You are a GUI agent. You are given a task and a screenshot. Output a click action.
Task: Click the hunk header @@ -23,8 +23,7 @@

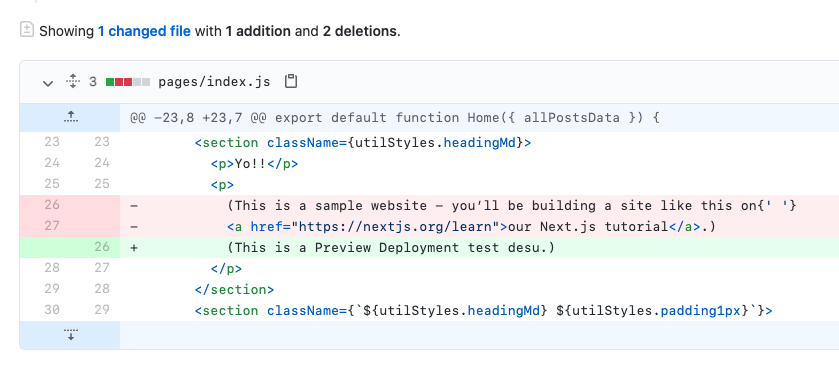click(x=394, y=118)
